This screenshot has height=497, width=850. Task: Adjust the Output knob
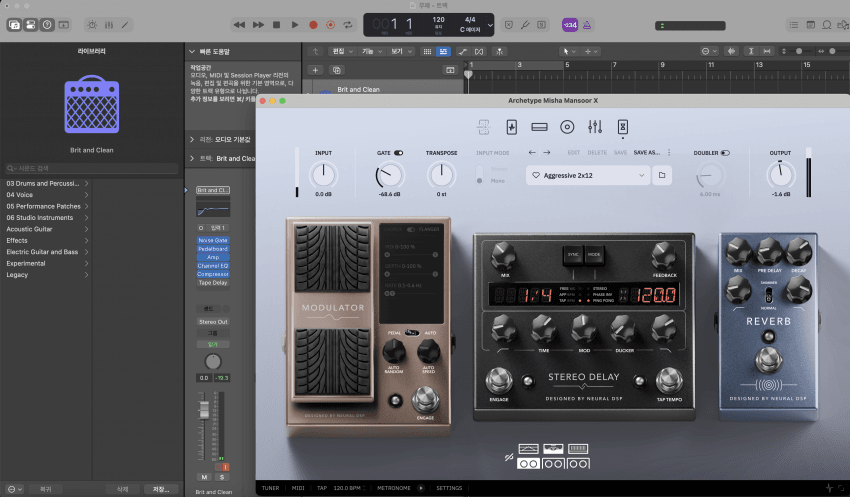(780, 175)
